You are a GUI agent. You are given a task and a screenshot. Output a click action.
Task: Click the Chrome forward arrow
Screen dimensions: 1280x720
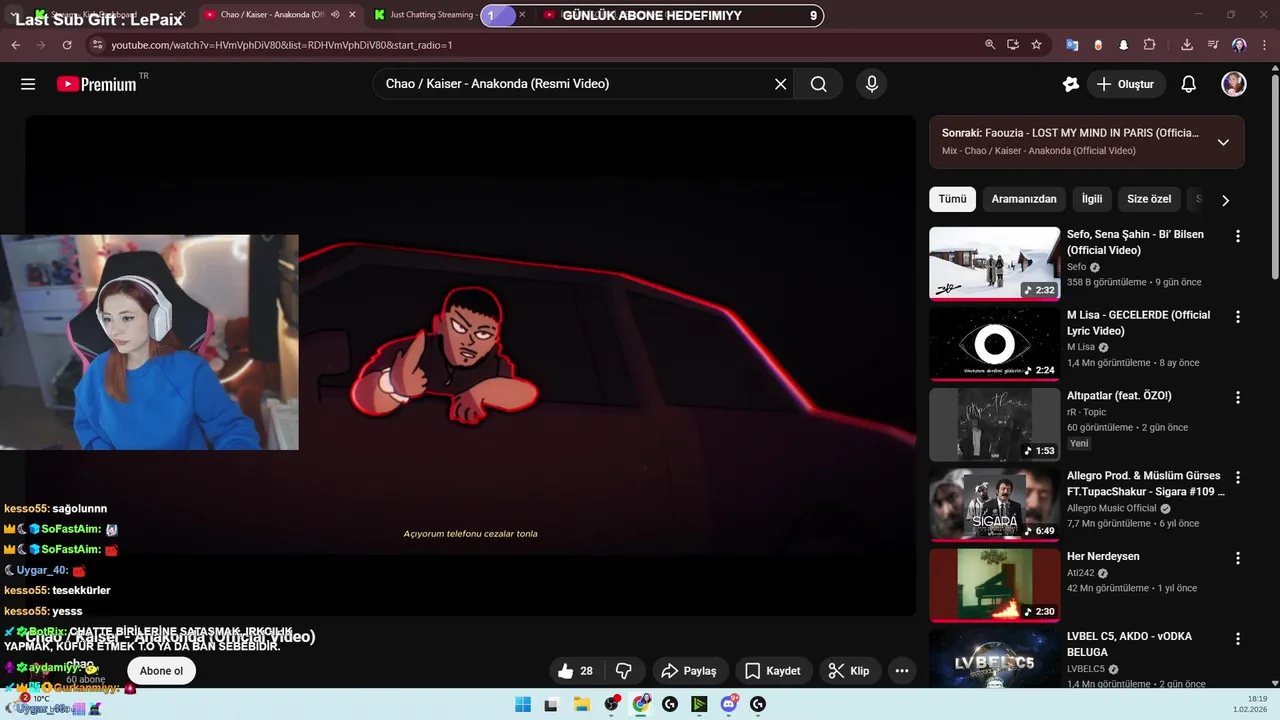(x=41, y=45)
